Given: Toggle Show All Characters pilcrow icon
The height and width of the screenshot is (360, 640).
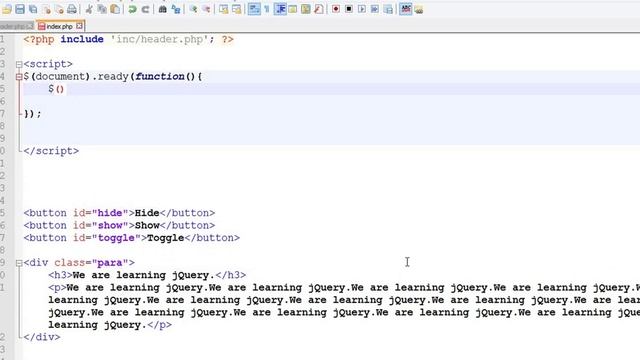Looking at the screenshot, I should point(267,9).
